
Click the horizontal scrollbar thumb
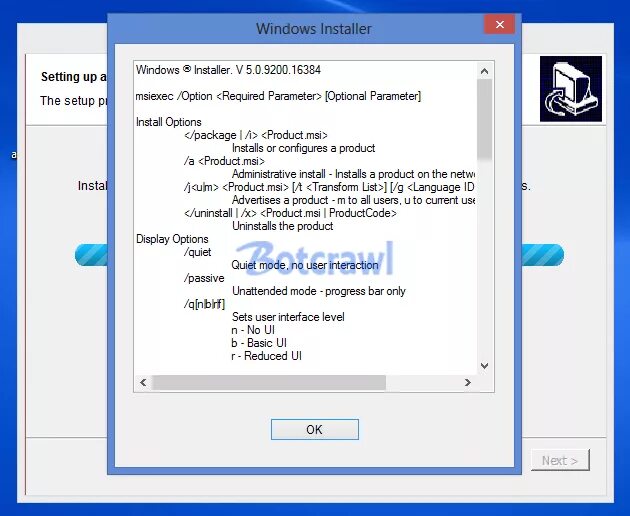tap(269, 382)
